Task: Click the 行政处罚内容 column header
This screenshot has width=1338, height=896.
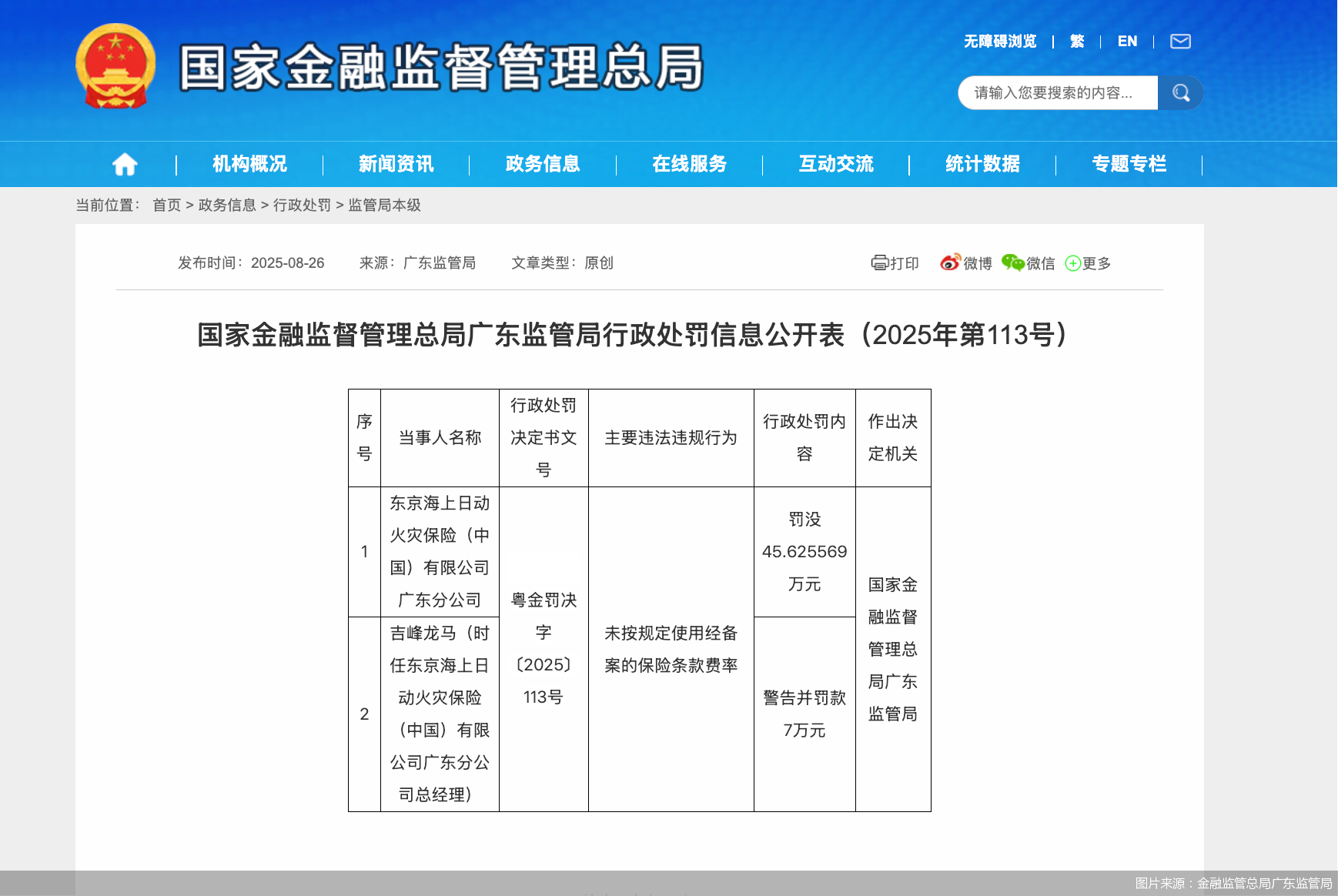Action: 804,438
